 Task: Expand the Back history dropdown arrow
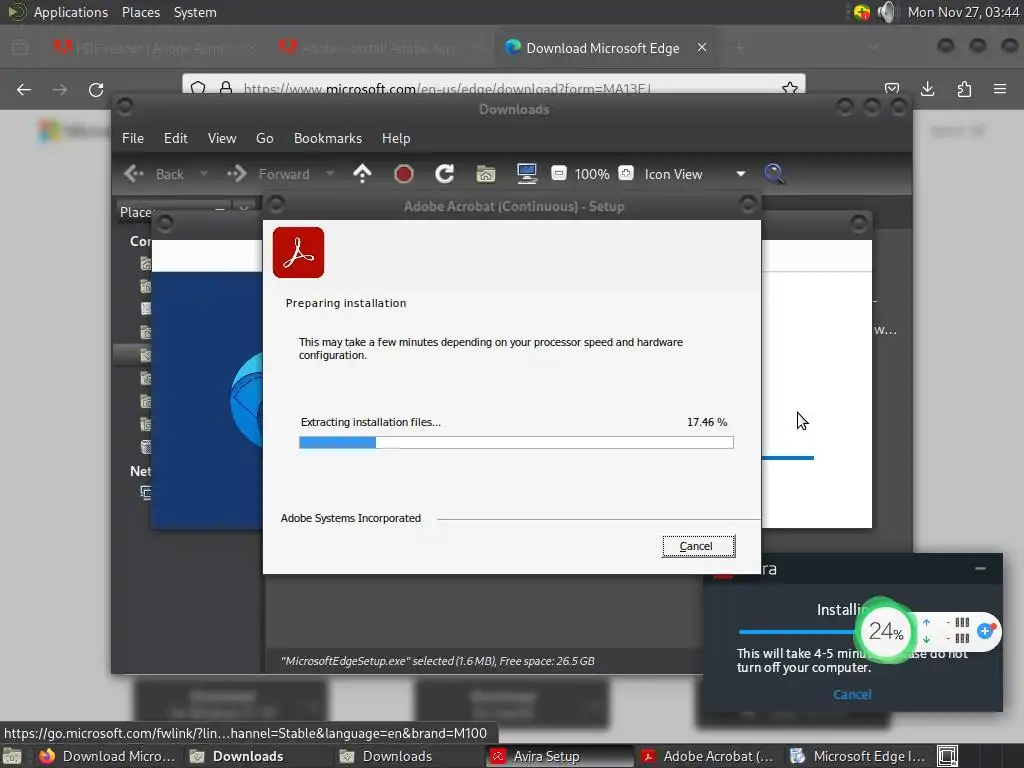click(x=204, y=174)
